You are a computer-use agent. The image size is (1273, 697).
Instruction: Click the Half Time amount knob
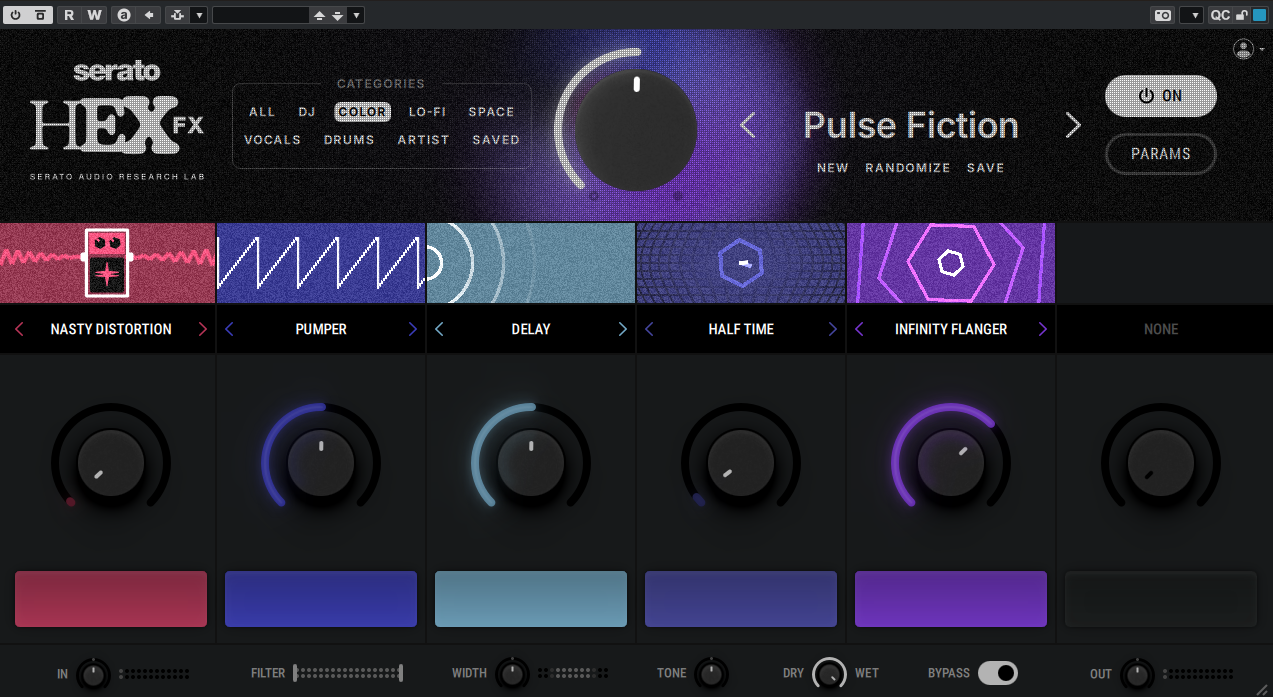(x=741, y=463)
